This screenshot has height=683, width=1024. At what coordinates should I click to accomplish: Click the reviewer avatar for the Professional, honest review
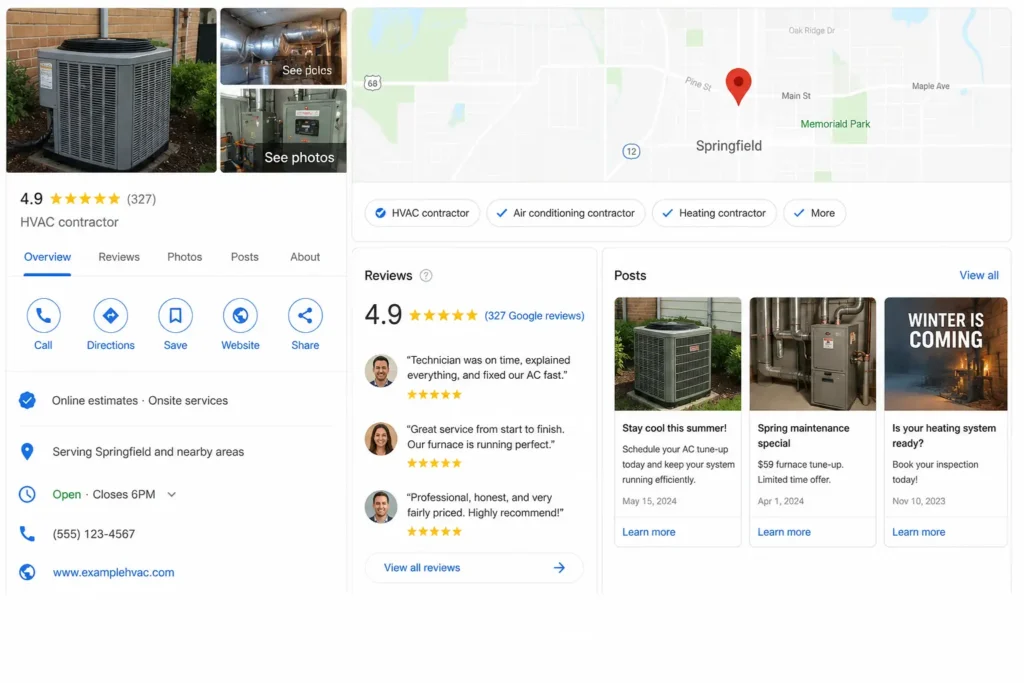[381, 507]
